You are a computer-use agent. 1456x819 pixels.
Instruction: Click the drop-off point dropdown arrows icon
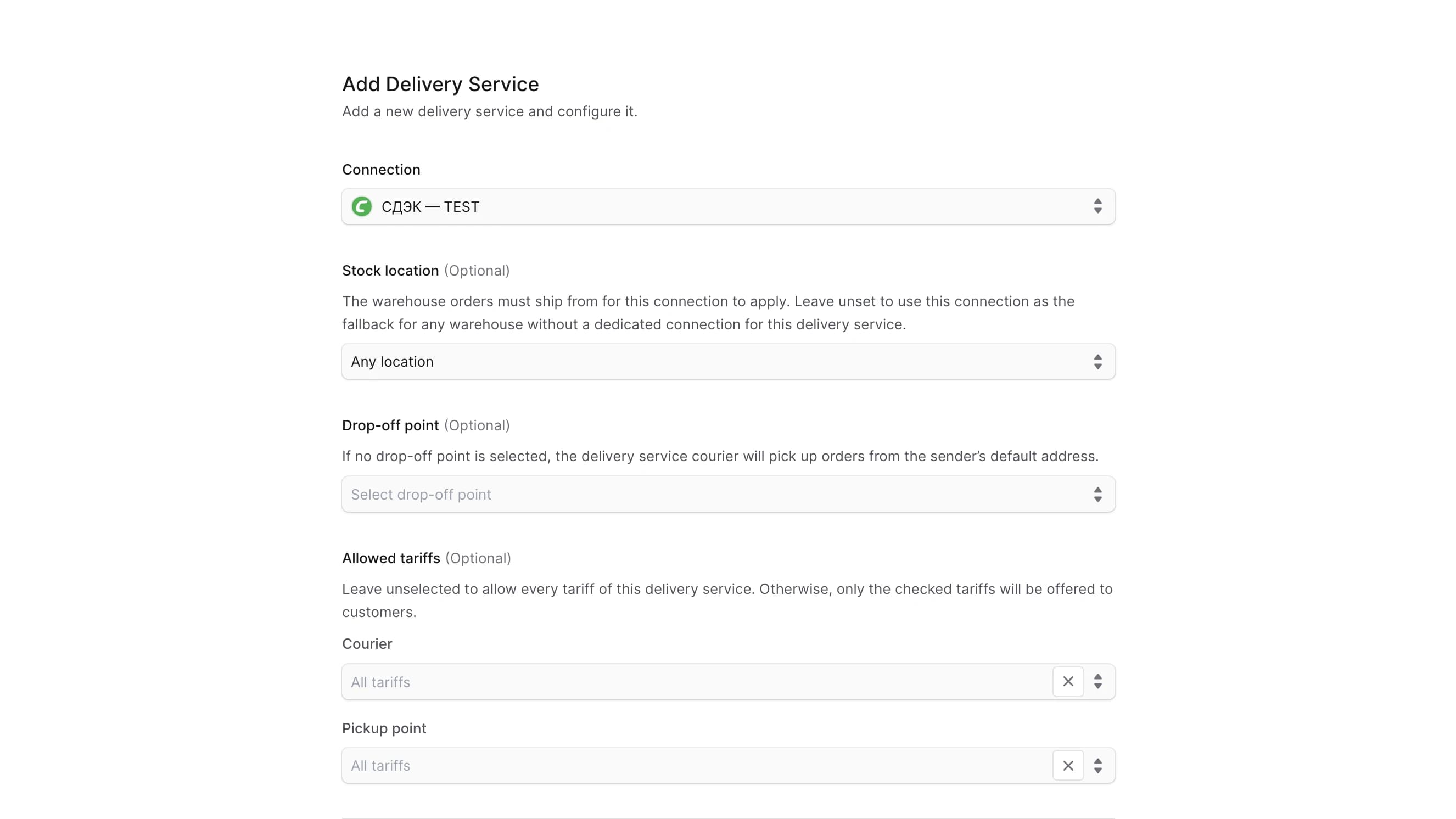[x=1097, y=495]
